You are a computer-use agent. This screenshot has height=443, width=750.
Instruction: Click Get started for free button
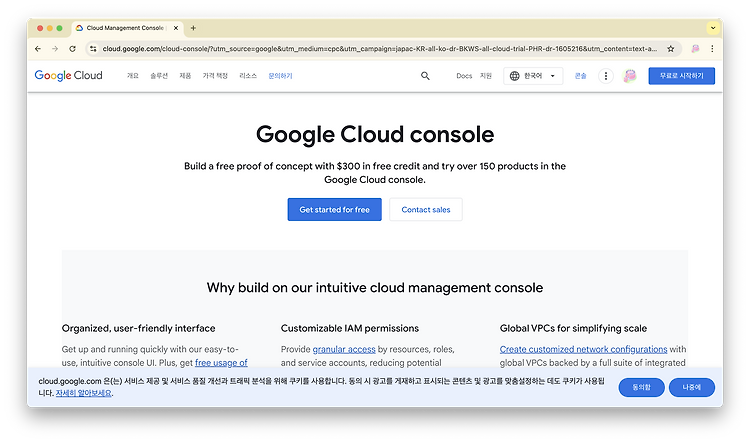click(334, 210)
